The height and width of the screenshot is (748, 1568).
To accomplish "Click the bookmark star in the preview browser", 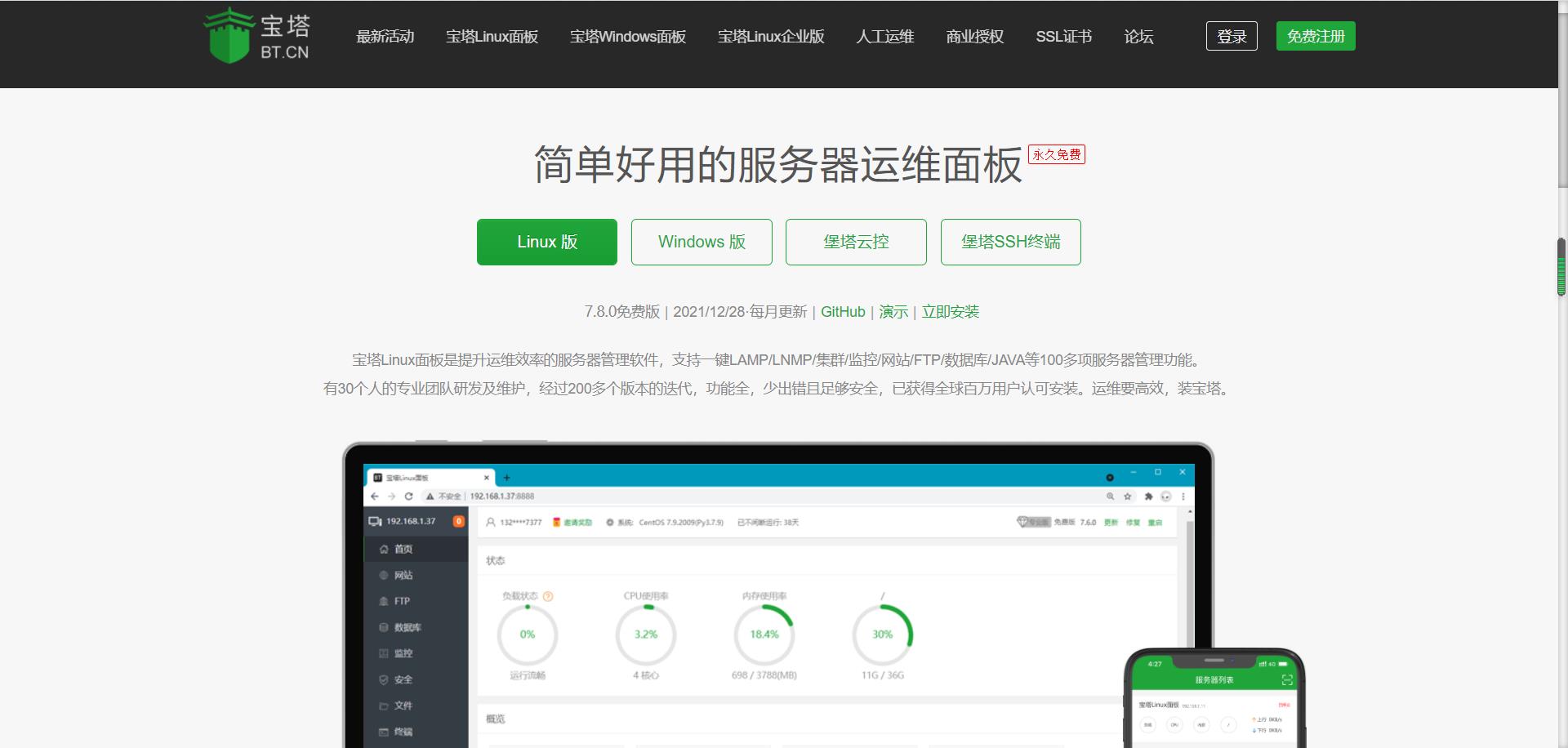I will coord(1128,496).
